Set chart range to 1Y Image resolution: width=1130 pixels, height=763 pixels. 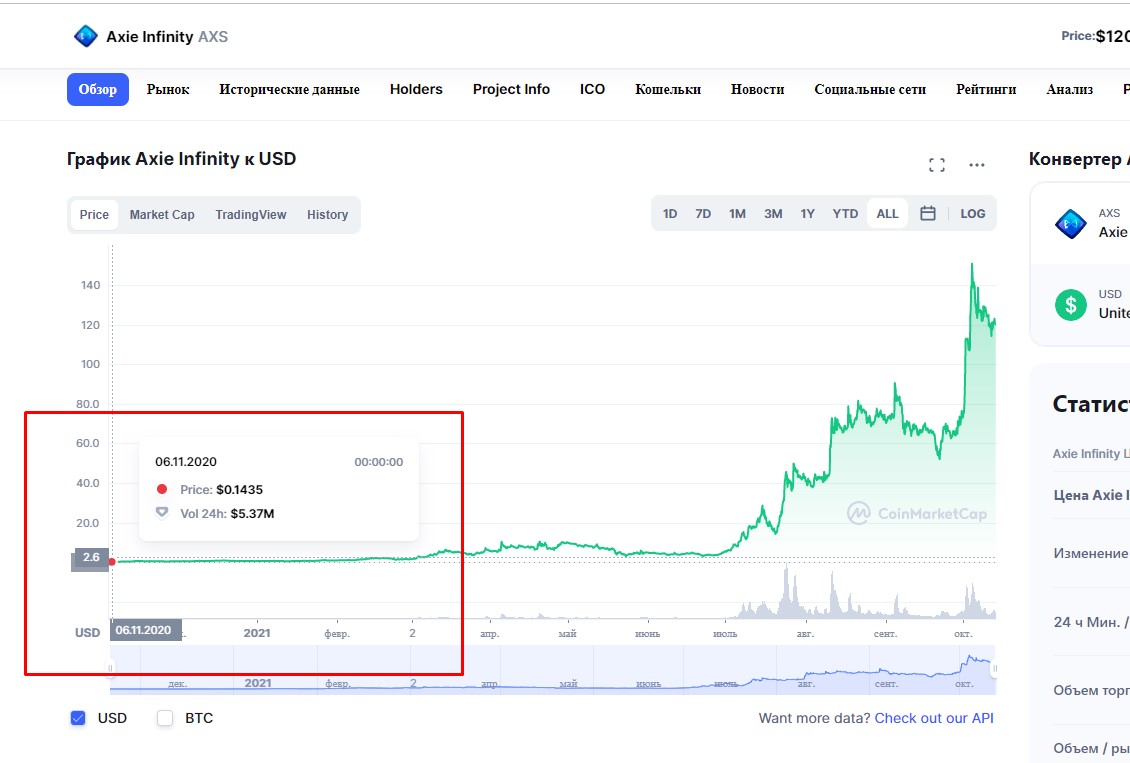pos(807,213)
